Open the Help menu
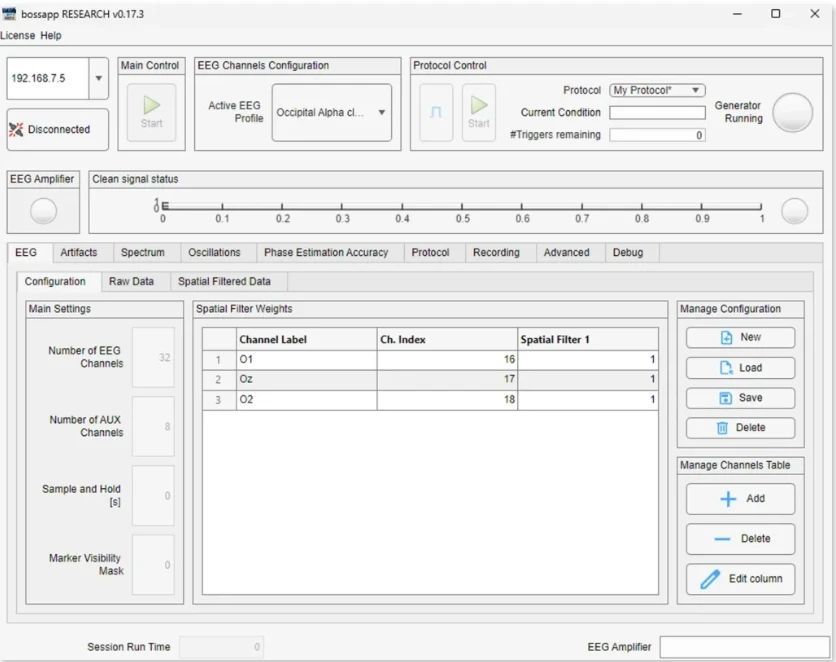This screenshot has width=836, height=662. pos(50,35)
